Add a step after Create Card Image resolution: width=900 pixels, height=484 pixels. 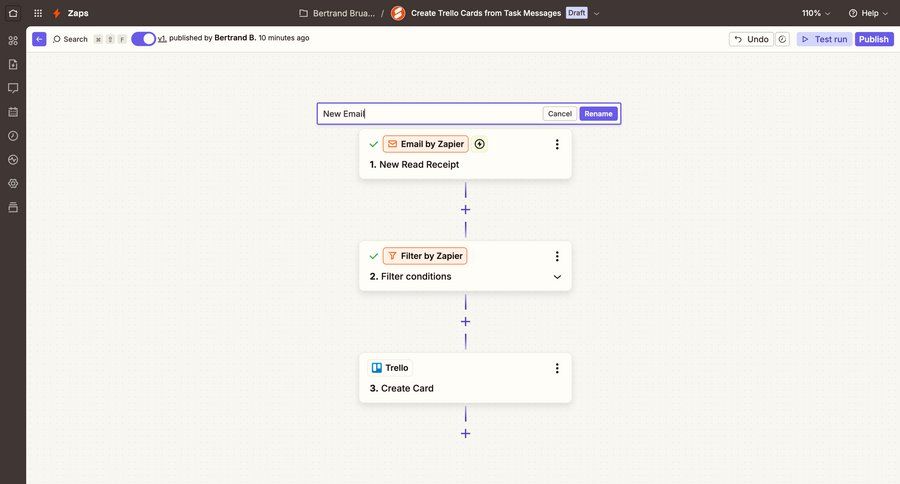(465, 433)
